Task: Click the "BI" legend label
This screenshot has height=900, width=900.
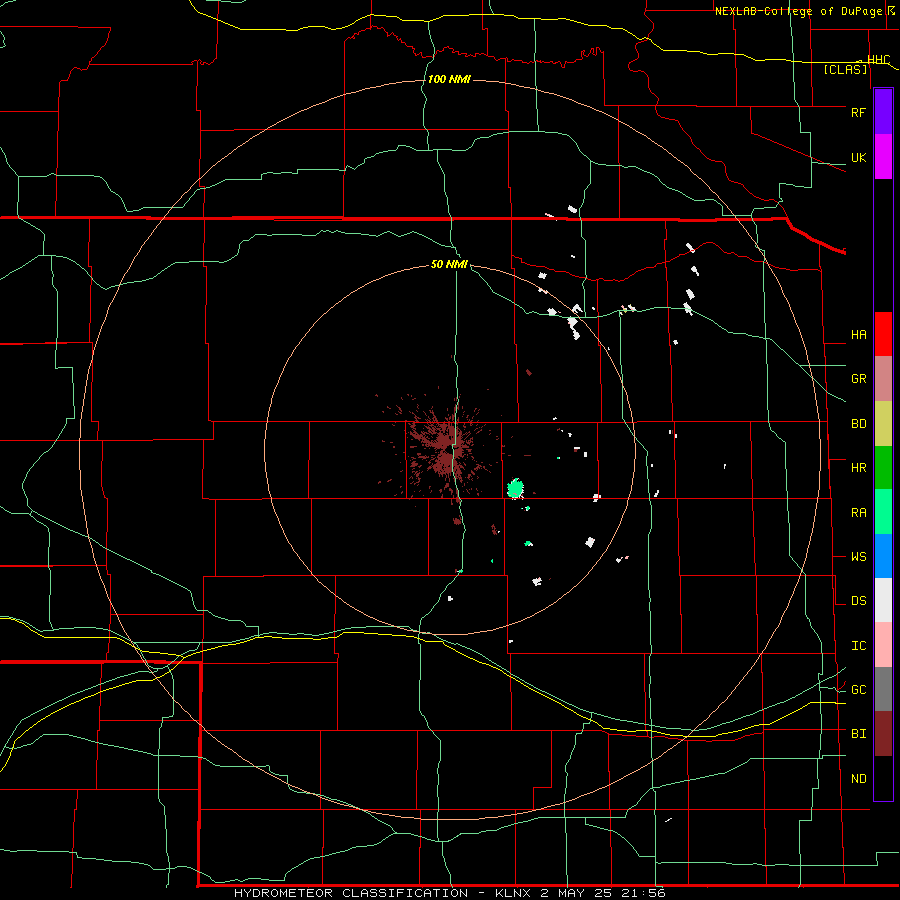Action: point(858,734)
